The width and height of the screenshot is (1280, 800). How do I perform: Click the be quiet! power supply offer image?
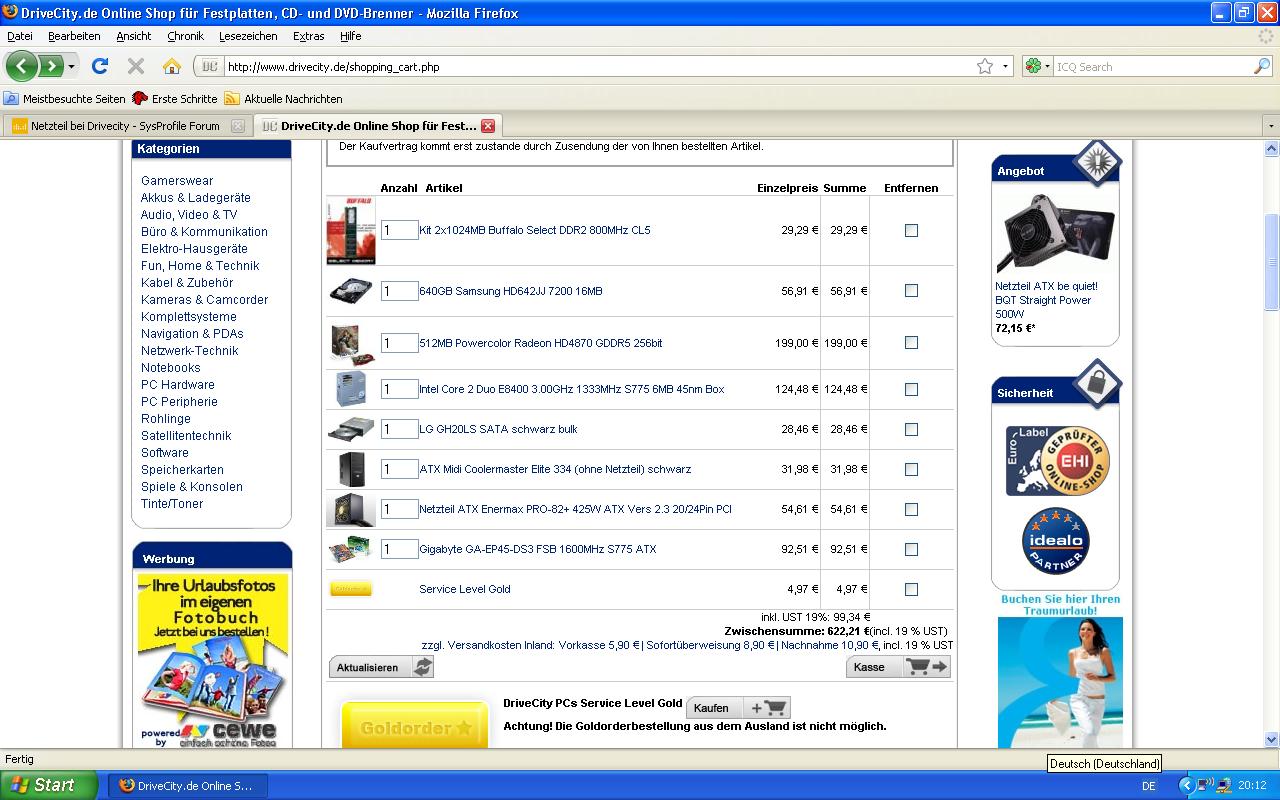tap(1055, 233)
